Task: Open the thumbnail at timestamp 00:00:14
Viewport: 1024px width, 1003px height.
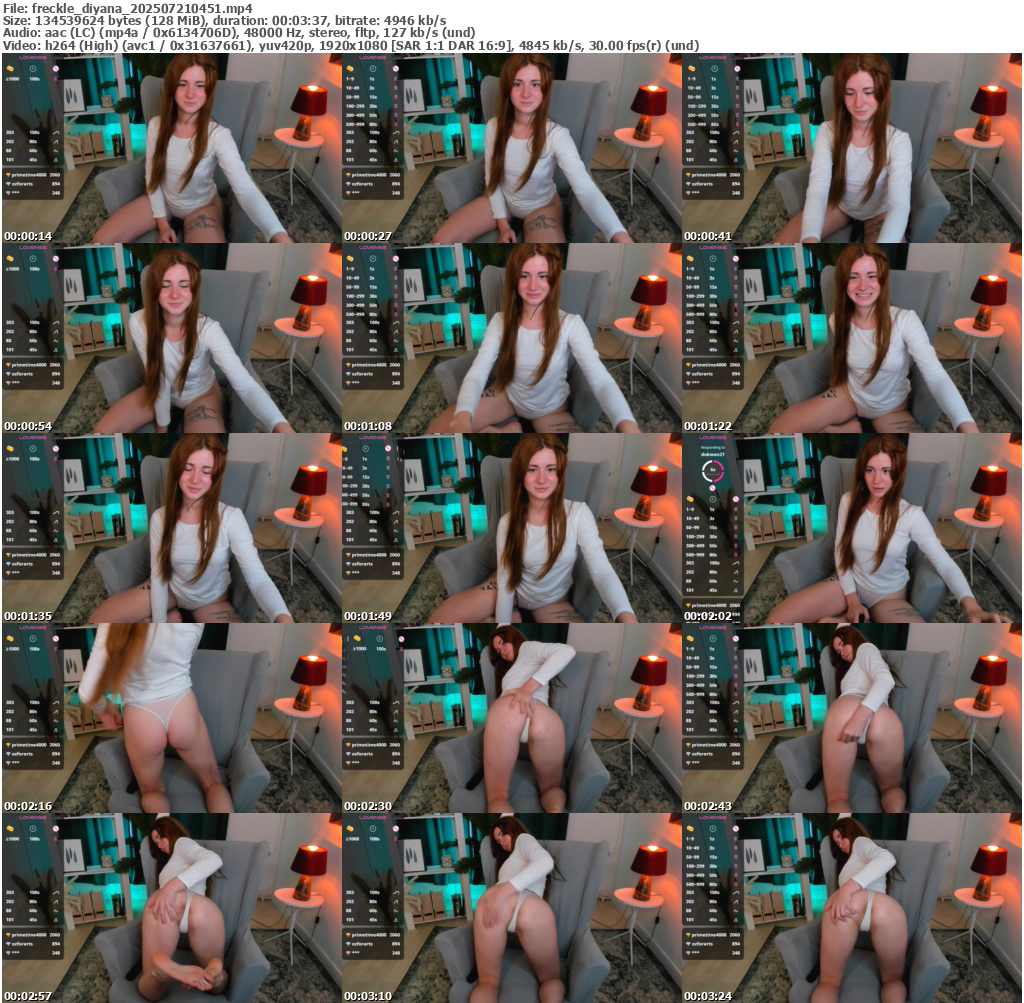Action: click(x=171, y=148)
